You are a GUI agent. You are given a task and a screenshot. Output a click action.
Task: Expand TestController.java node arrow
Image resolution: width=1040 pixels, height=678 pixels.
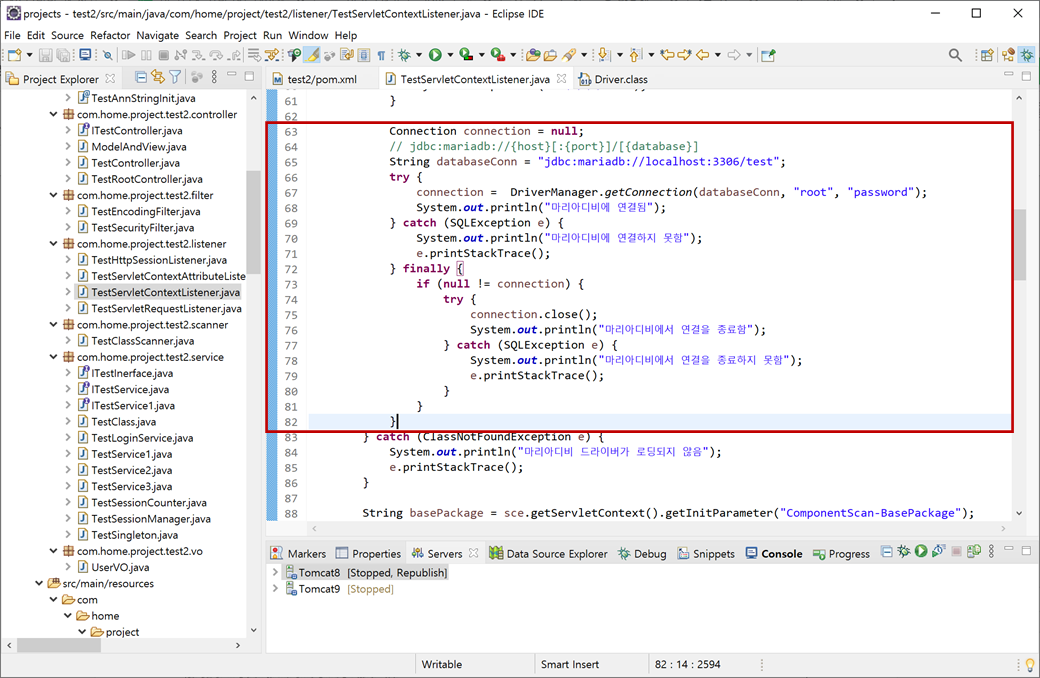pyautogui.click(x=68, y=163)
